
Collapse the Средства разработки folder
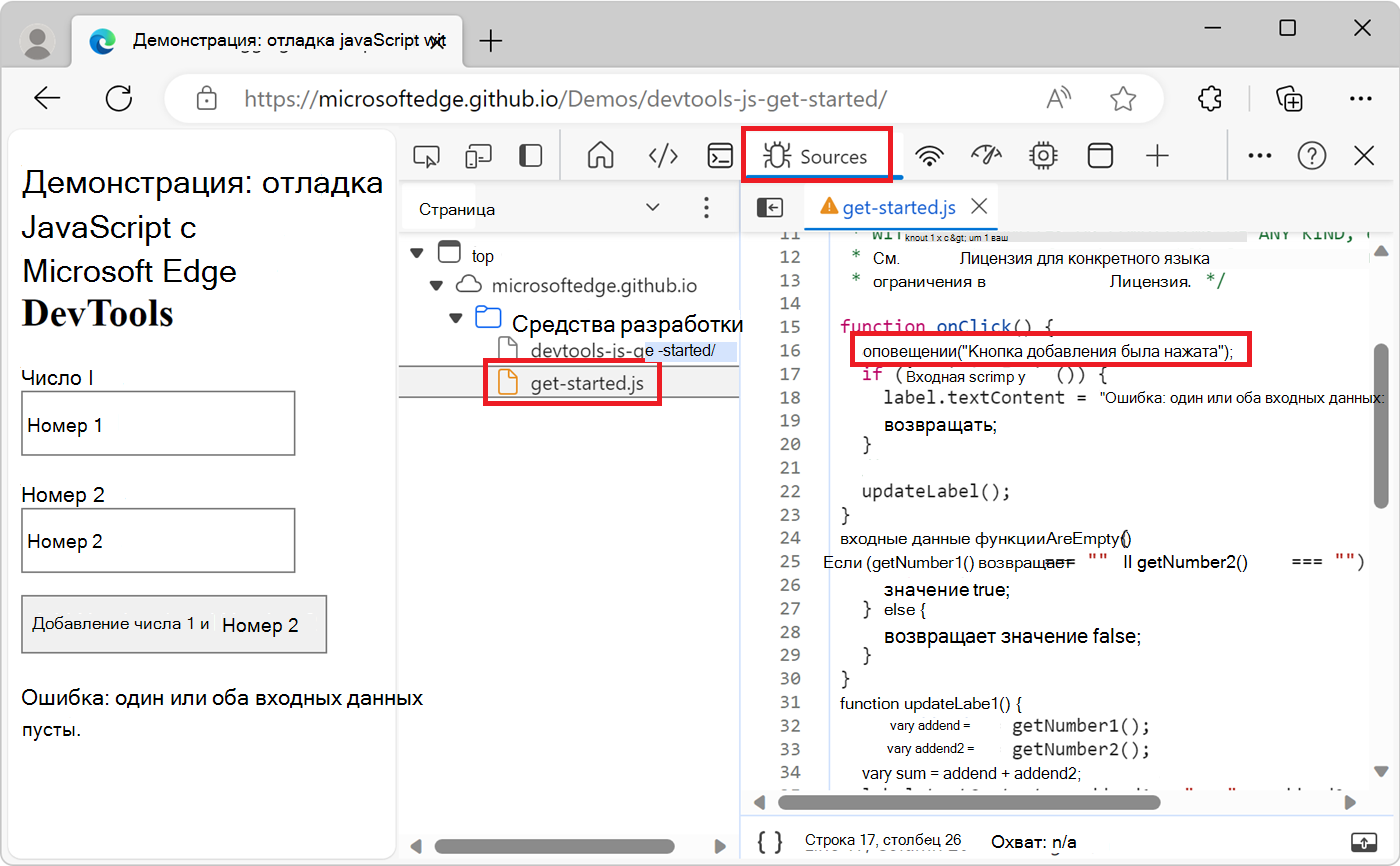tap(456, 317)
